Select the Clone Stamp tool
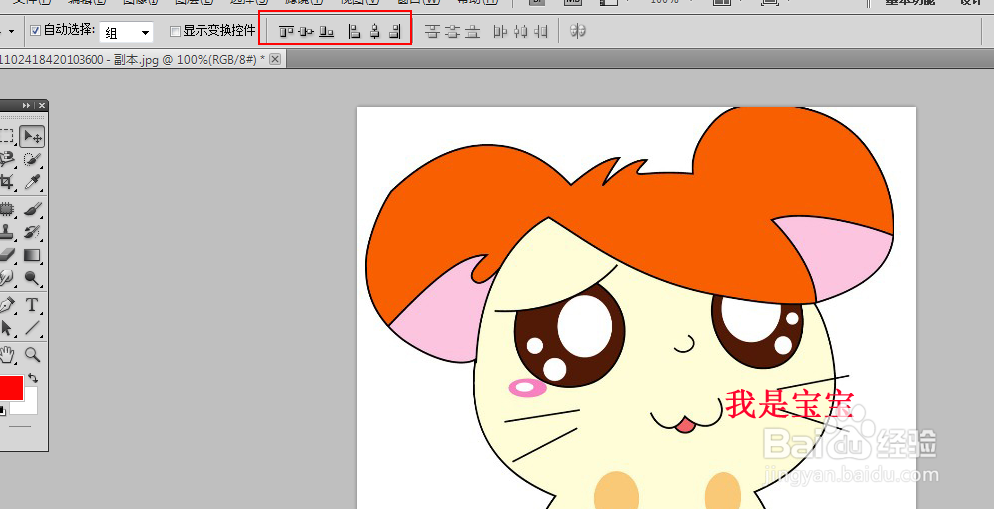Screen dimensions: 994x509 (7, 232)
